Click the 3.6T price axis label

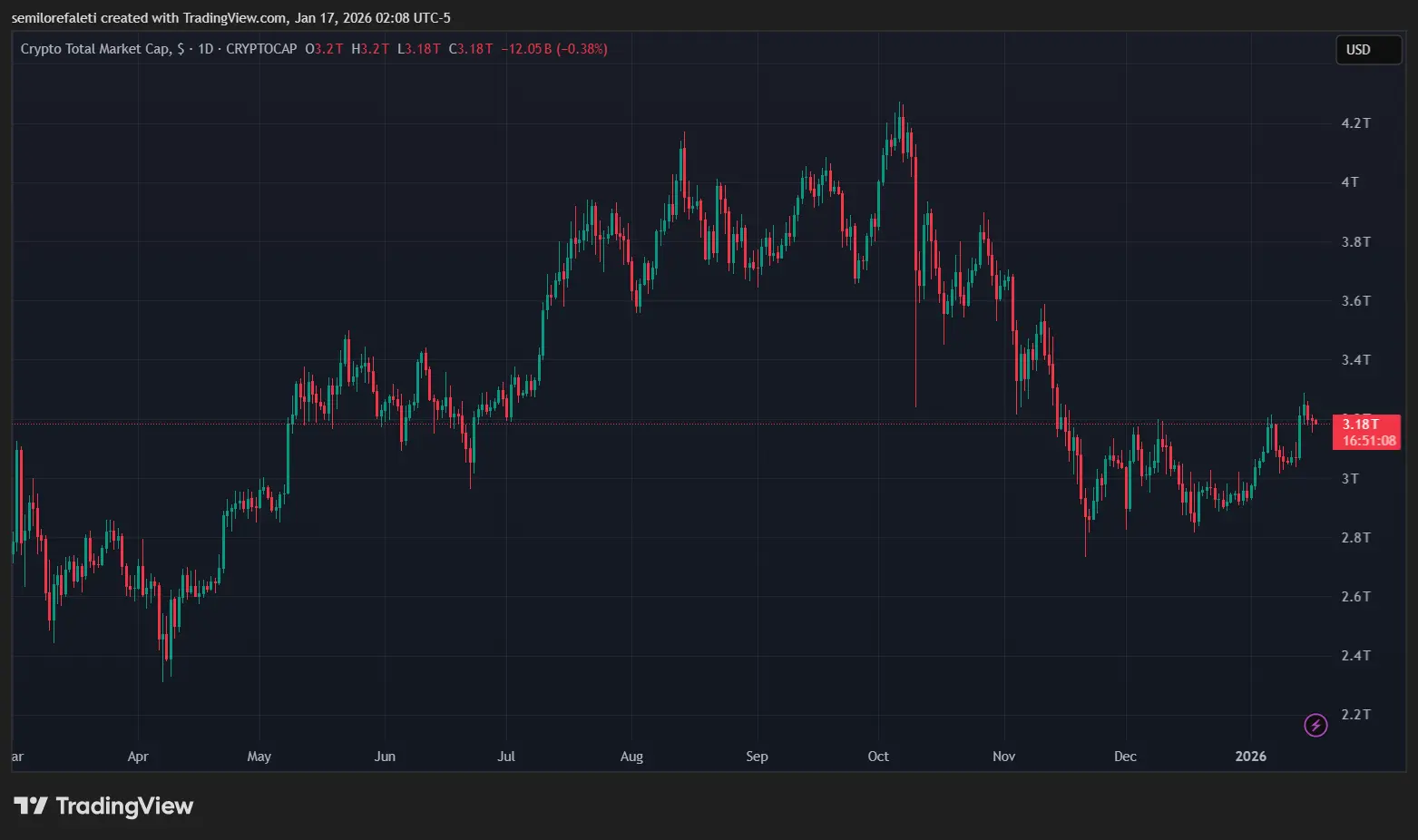1355,301
